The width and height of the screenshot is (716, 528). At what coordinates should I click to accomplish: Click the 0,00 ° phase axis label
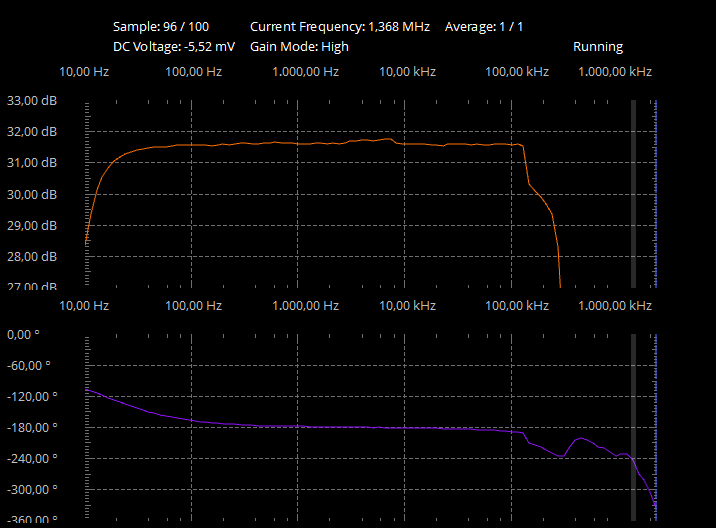[x=23, y=334]
